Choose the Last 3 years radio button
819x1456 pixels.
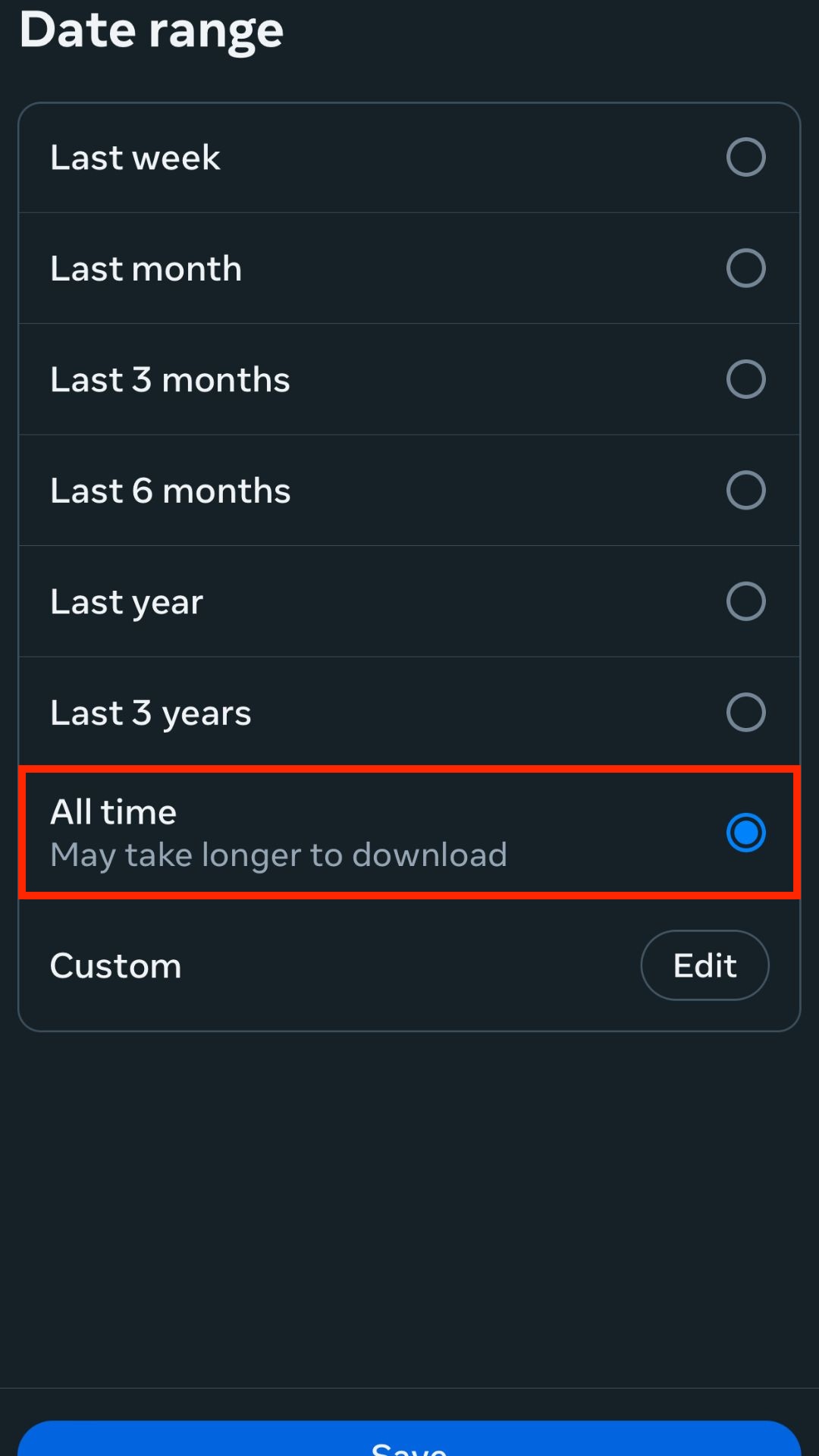tap(745, 712)
